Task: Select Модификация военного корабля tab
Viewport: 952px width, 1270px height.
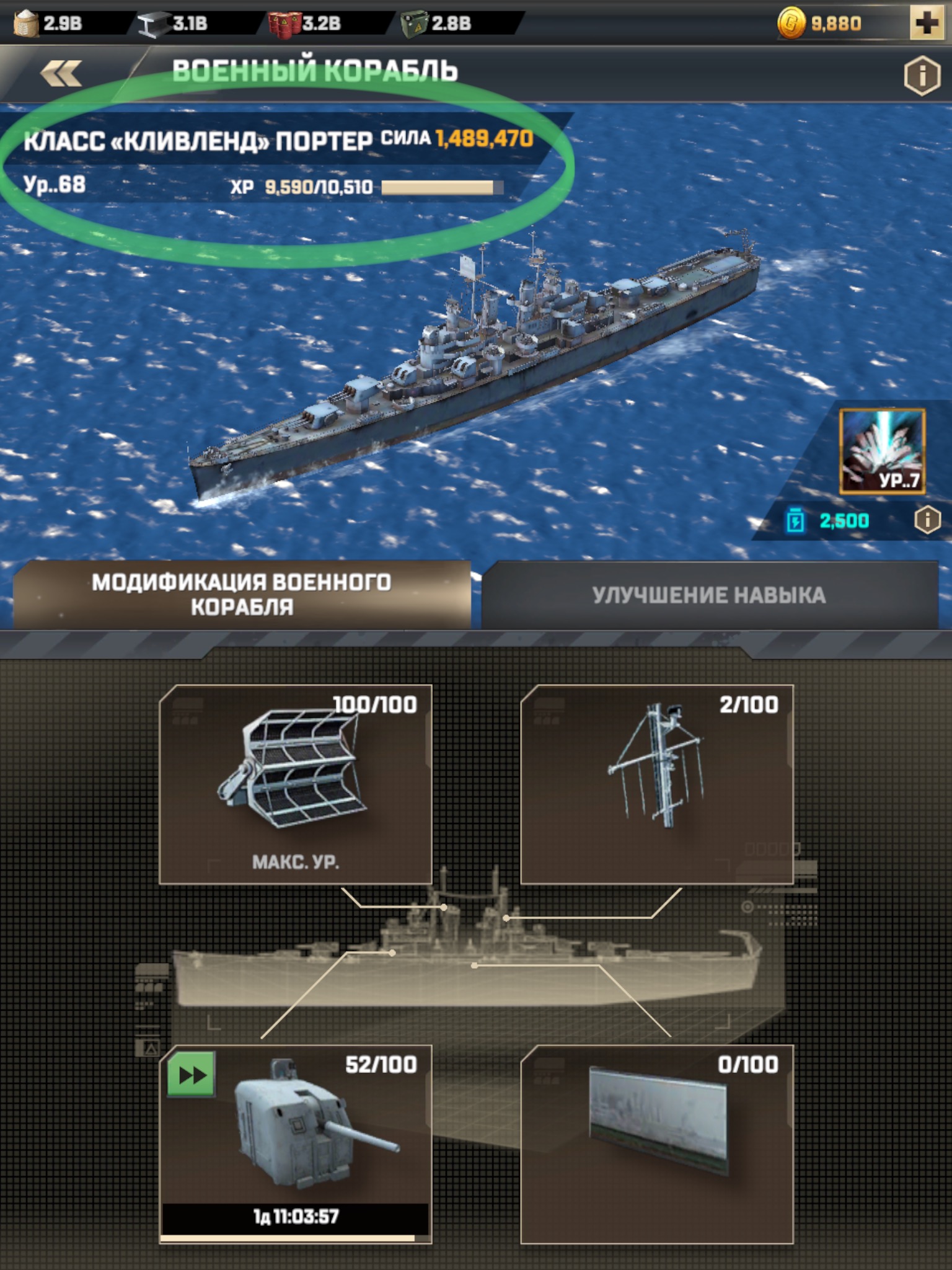Action: coord(242,595)
